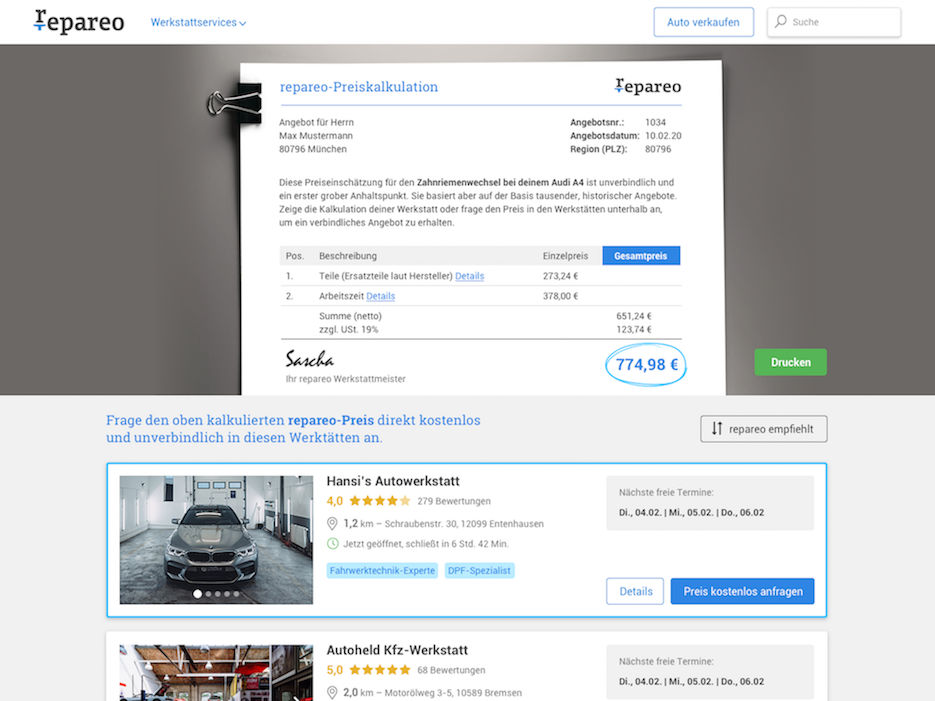Click the DPF-Spezialist tag

tap(479, 570)
